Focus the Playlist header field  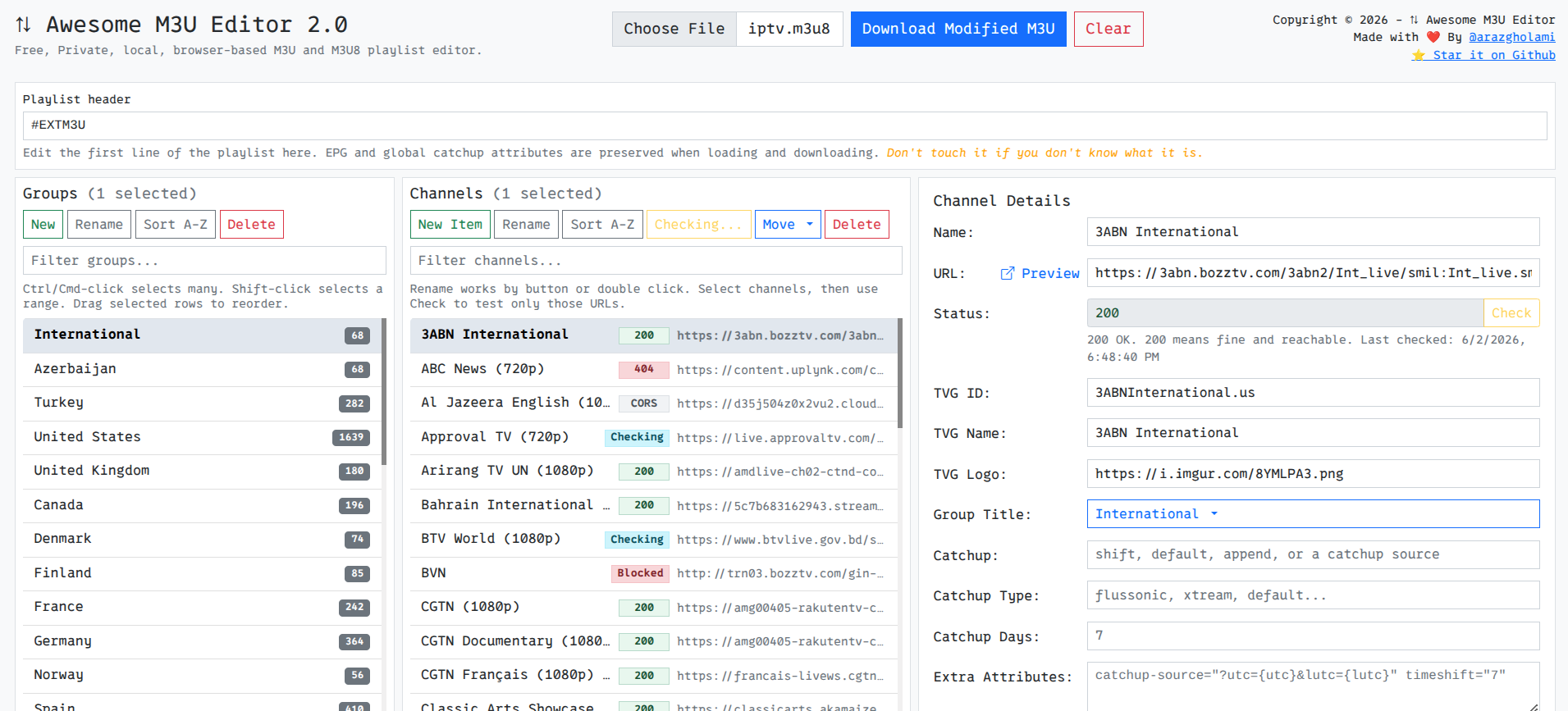tap(784, 125)
